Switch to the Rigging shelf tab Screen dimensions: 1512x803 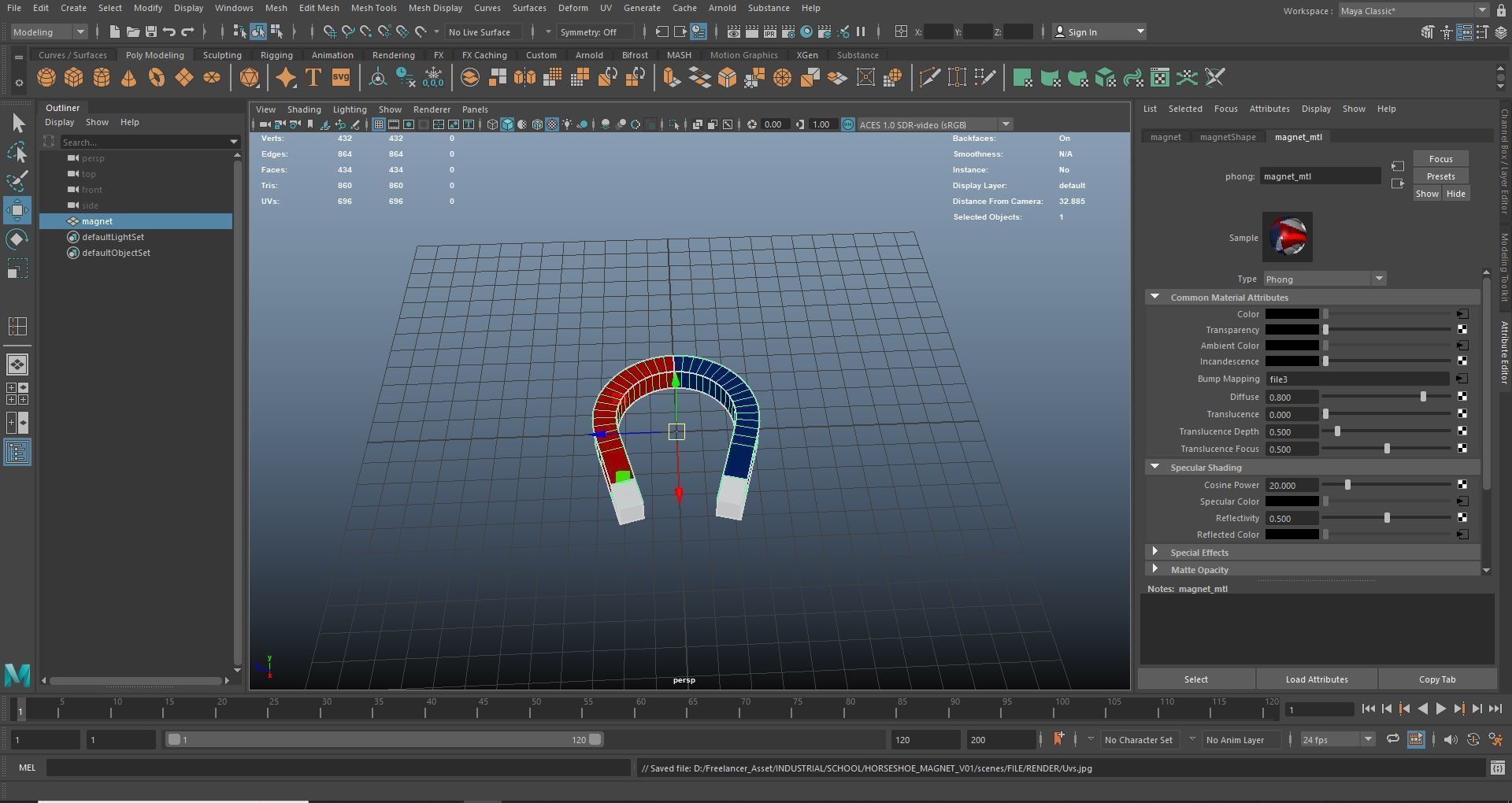point(276,55)
